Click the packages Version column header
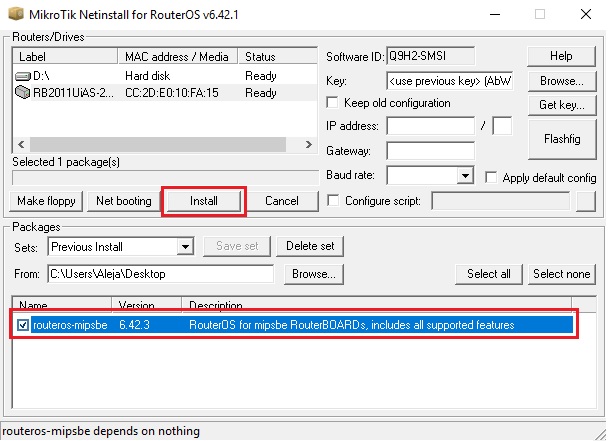Viewport: 608px width, 441px height. [x=147, y=304]
